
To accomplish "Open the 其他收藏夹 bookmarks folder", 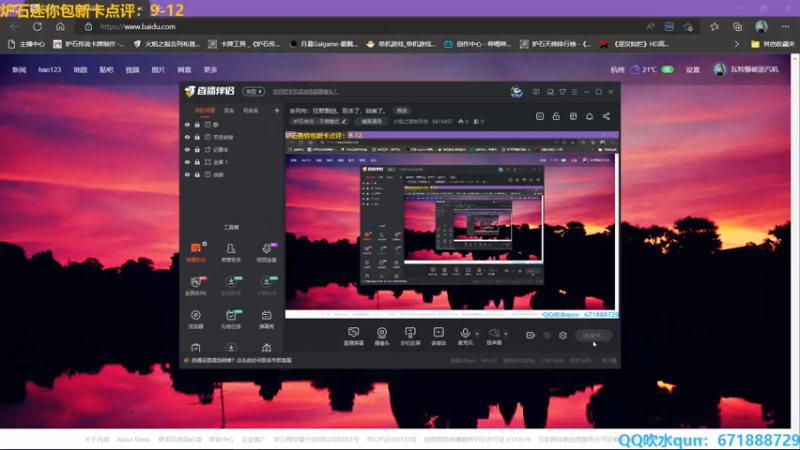I will (x=772, y=44).
